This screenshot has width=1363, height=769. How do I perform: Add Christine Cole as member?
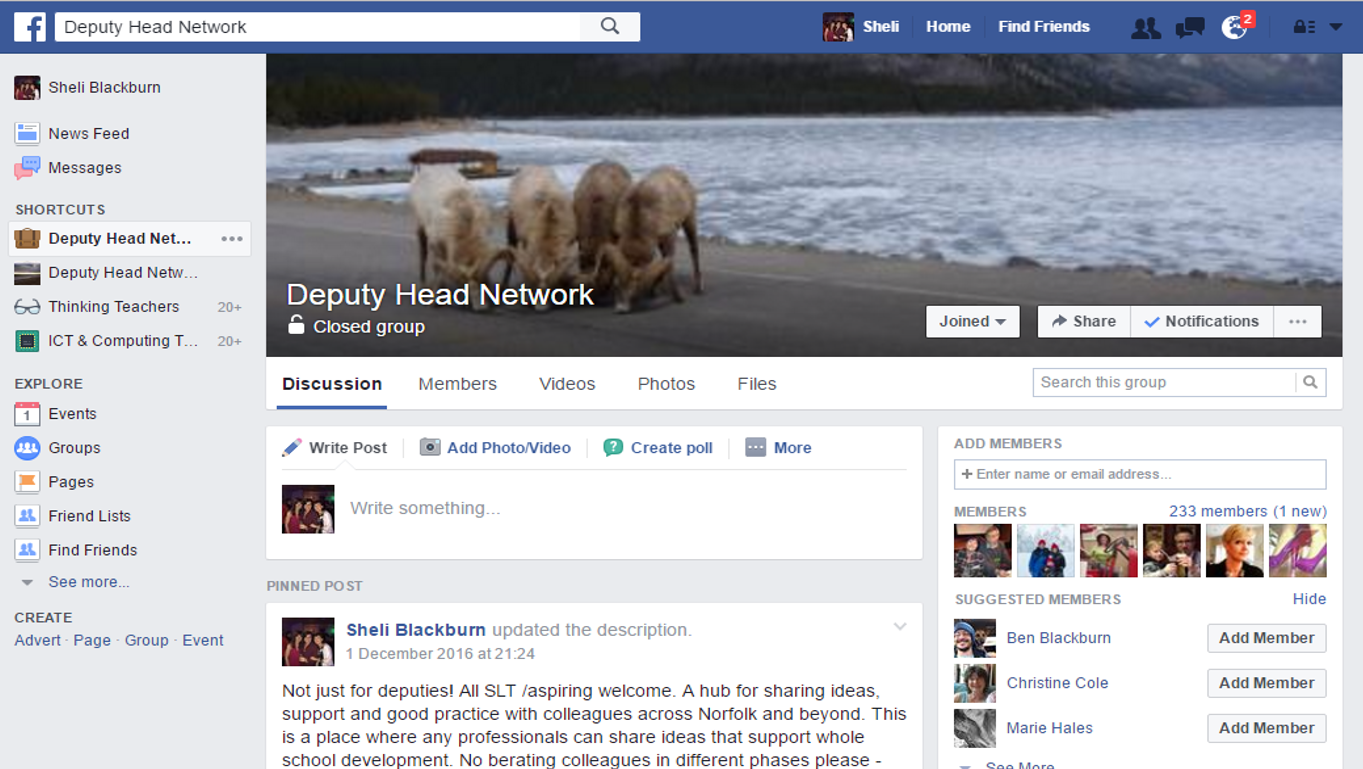click(1266, 683)
